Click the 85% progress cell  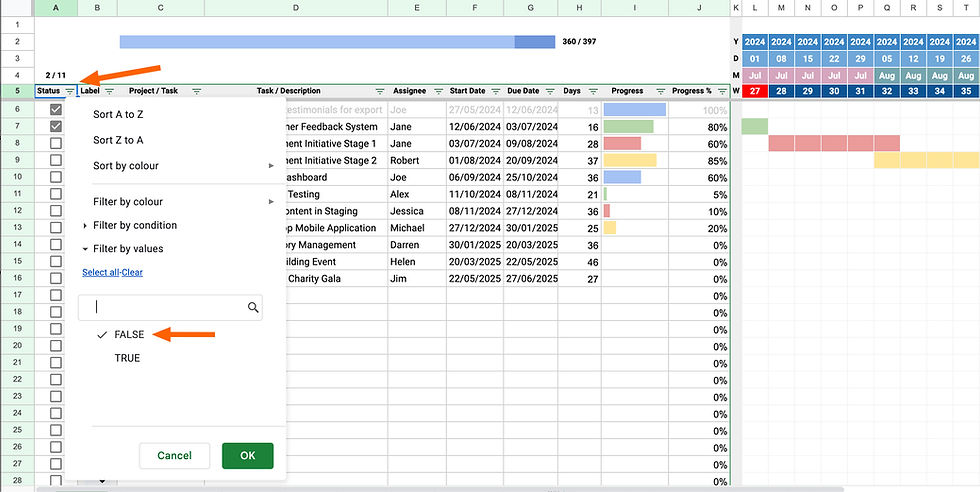click(x=699, y=160)
